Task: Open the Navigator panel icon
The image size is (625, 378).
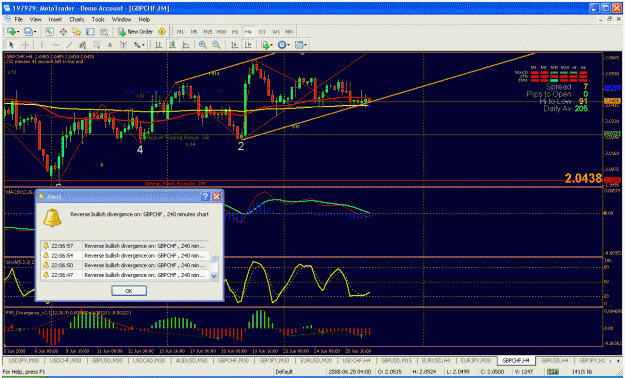Action: pyautogui.click(x=77, y=32)
